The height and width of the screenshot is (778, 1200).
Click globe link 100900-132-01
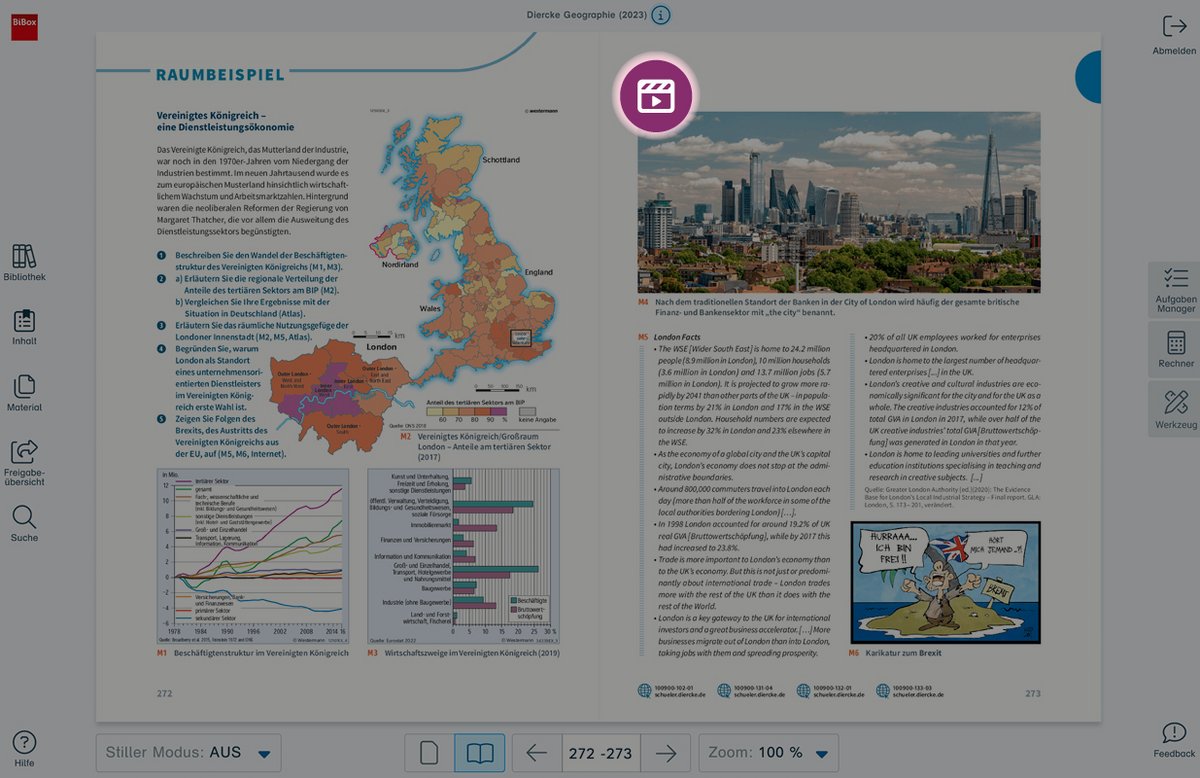(832, 691)
